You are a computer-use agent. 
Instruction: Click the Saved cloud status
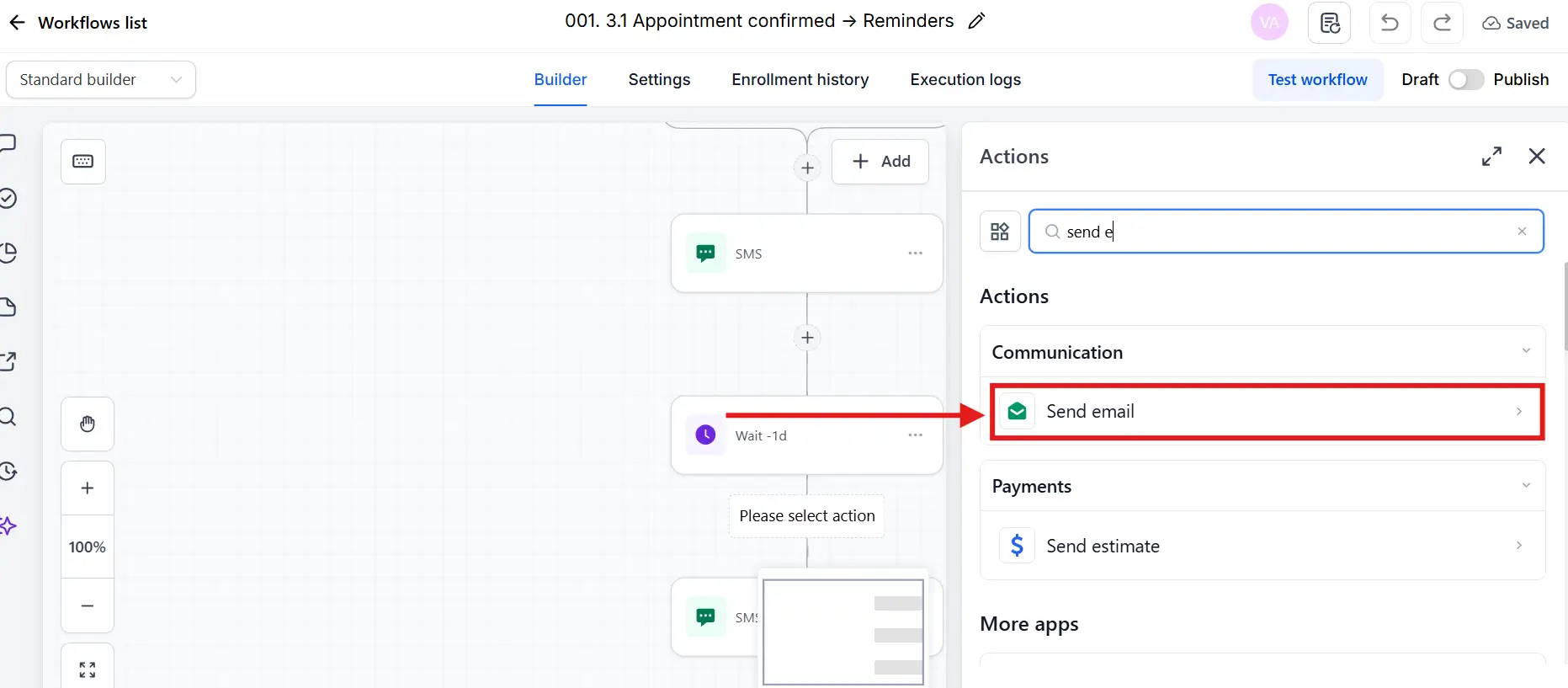[x=1515, y=23]
